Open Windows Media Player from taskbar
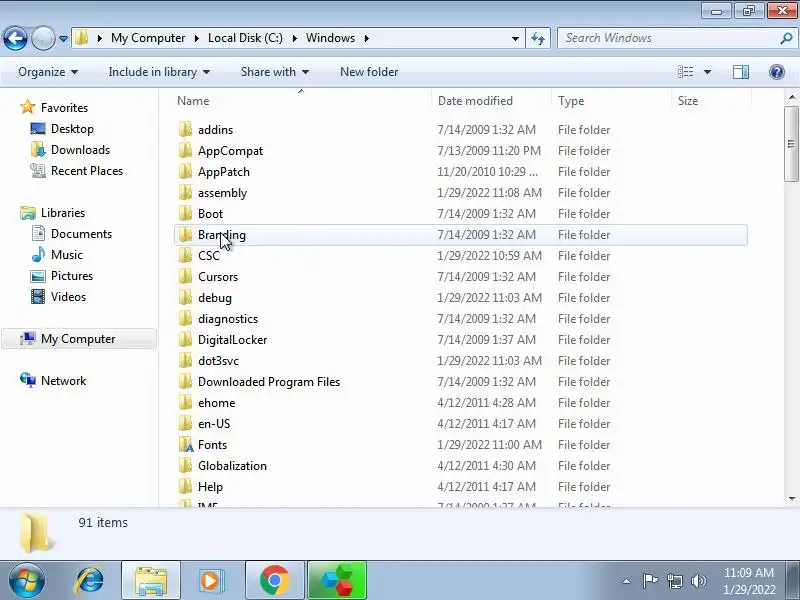 (x=211, y=581)
